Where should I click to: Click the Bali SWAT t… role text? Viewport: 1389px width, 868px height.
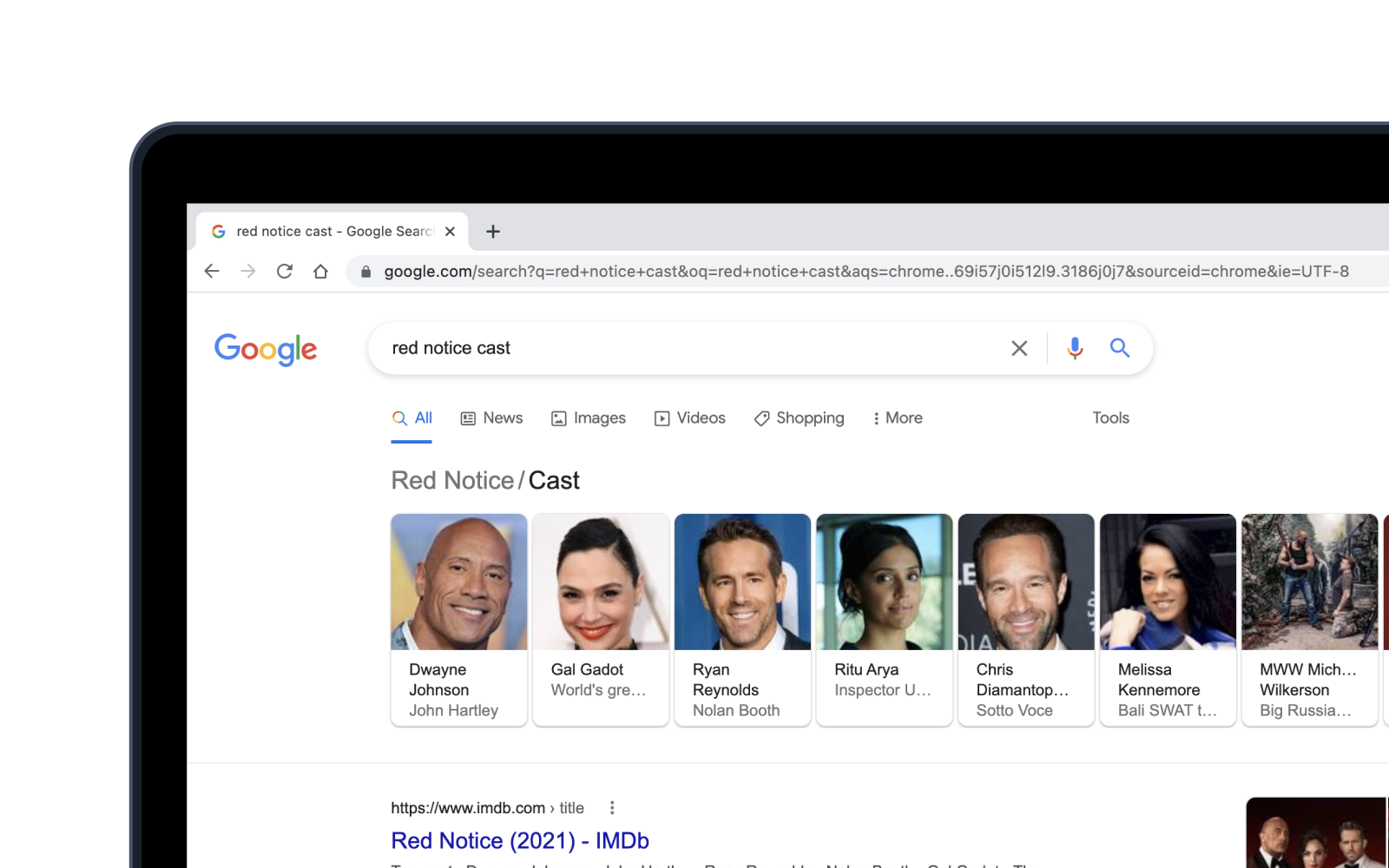1168,711
